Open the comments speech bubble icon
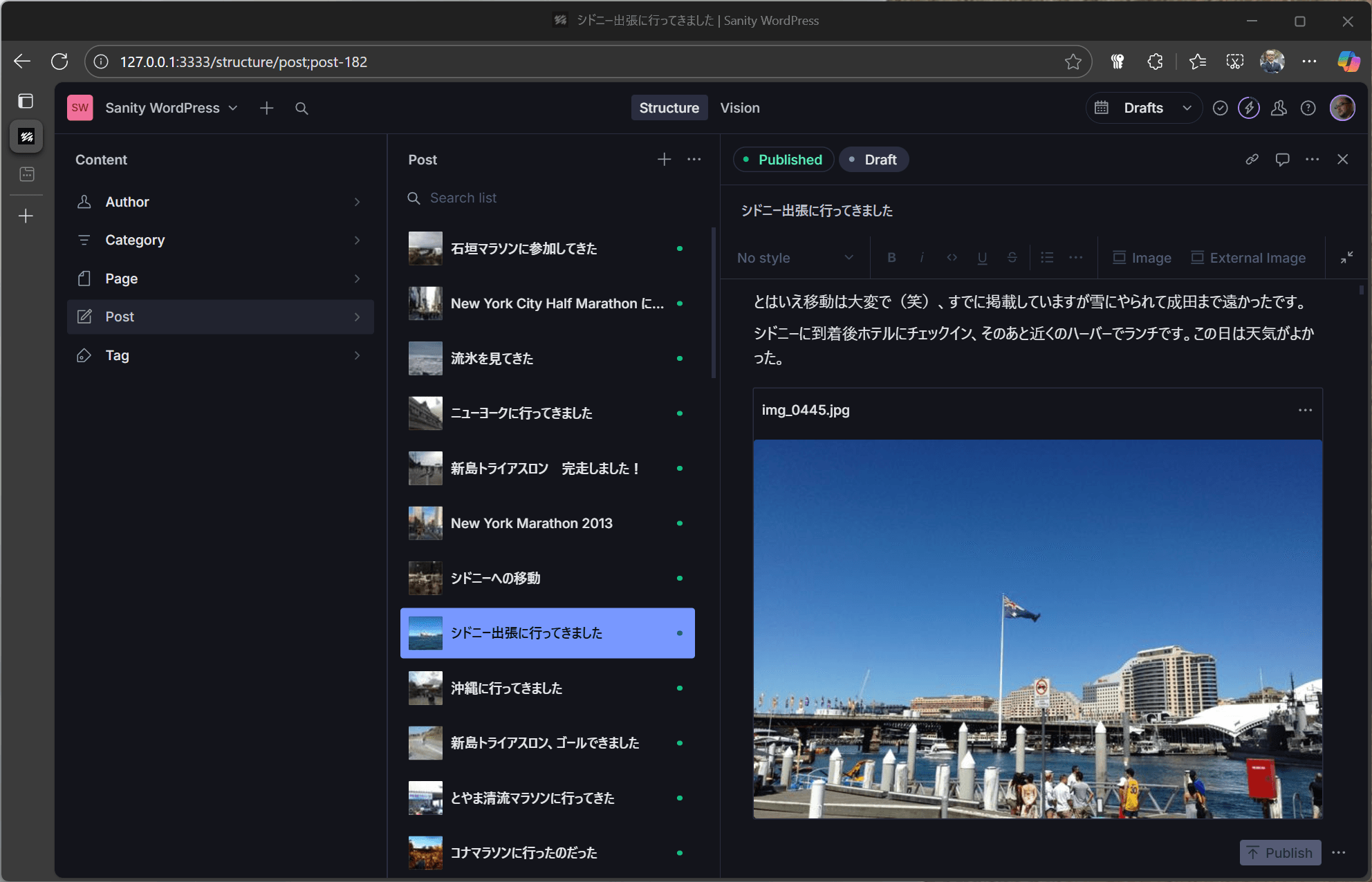The width and height of the screenshot is (1372, 882). click(x=1282, y=160)
